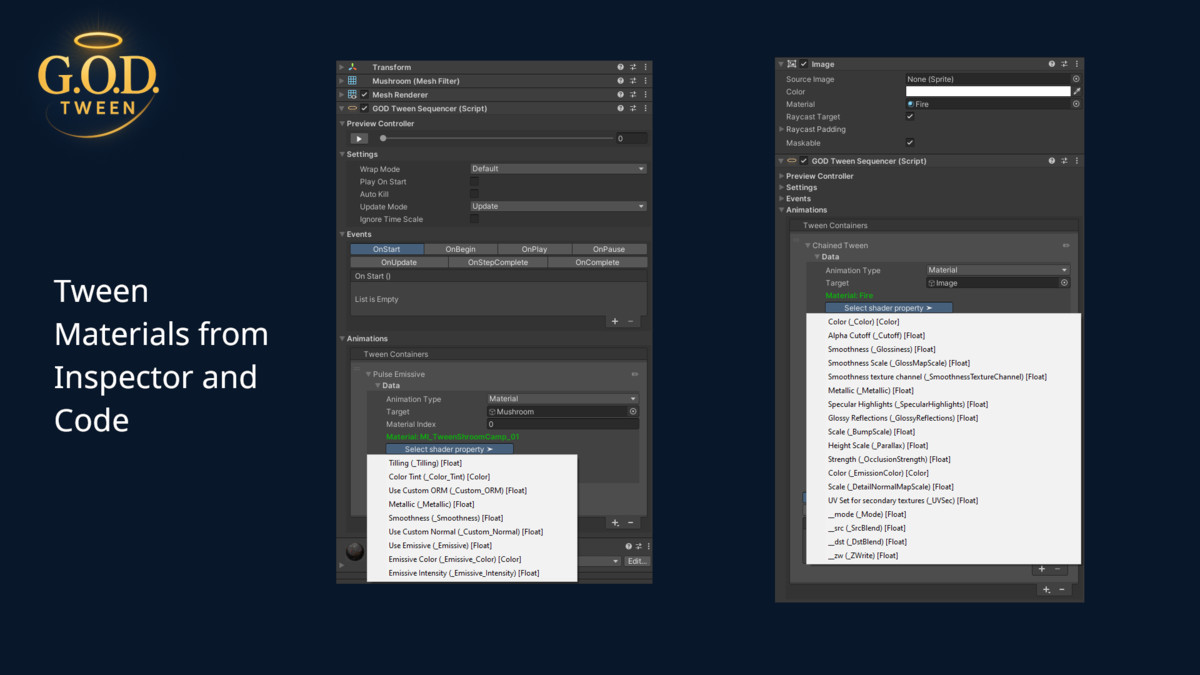This screenshot has height=675, width=1200.
Task: Expand Preview Controller in the right inspector
Action: click(782, 176)
